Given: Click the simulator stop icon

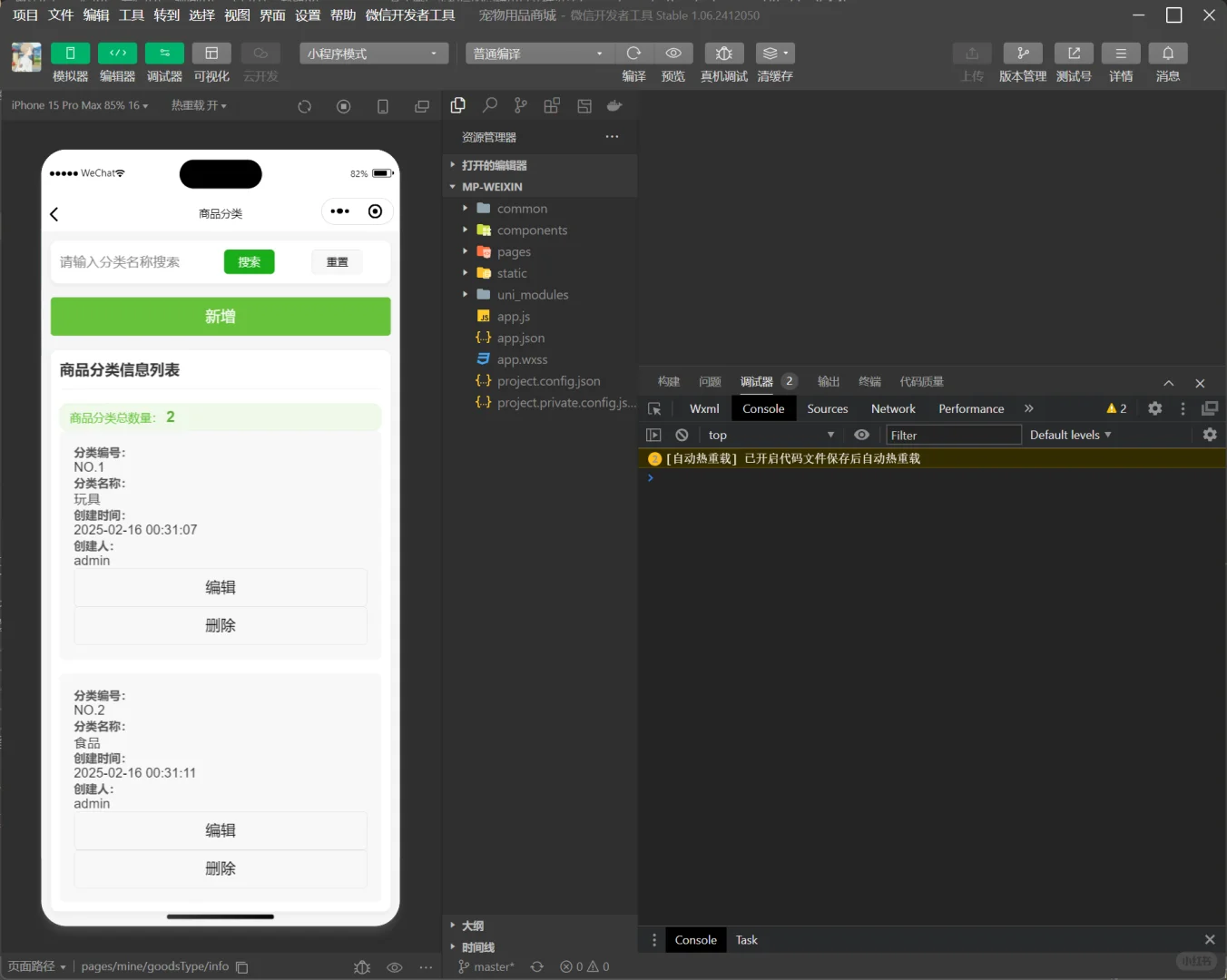Looking at the screenshot, I should click(x=344, y=106).
